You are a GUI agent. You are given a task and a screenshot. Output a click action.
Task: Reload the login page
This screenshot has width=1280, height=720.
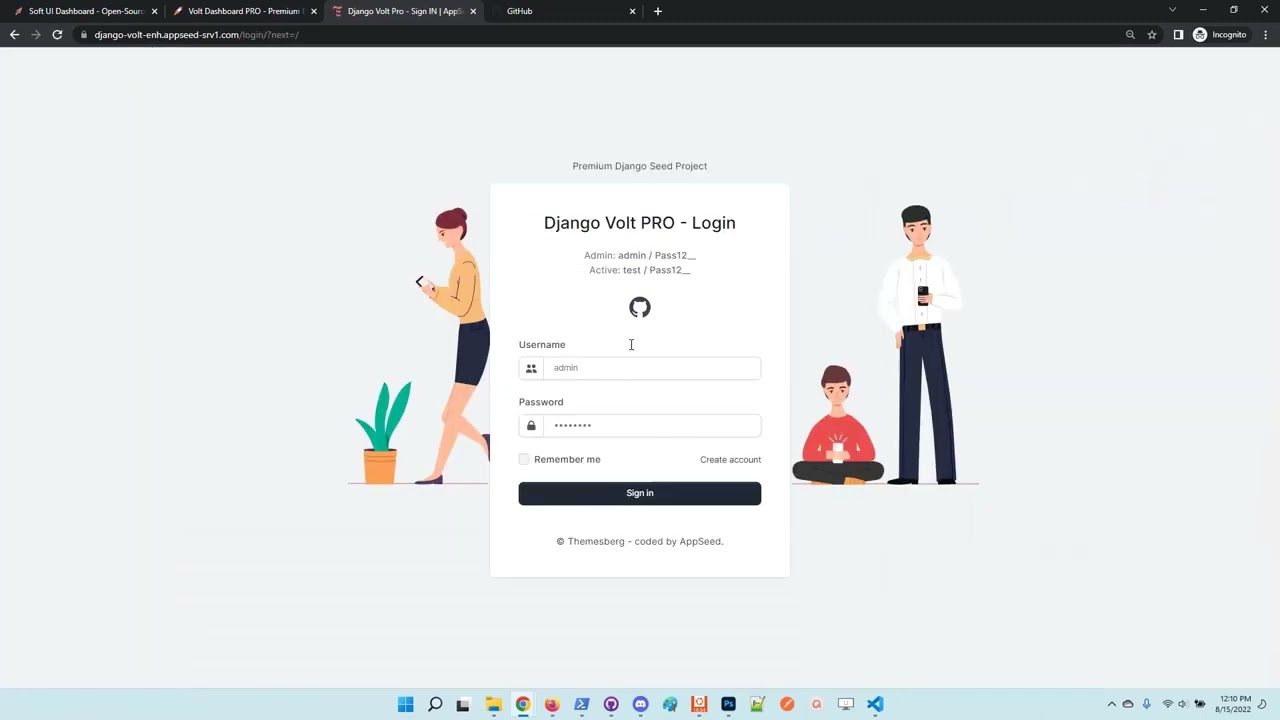click(57, 35)
